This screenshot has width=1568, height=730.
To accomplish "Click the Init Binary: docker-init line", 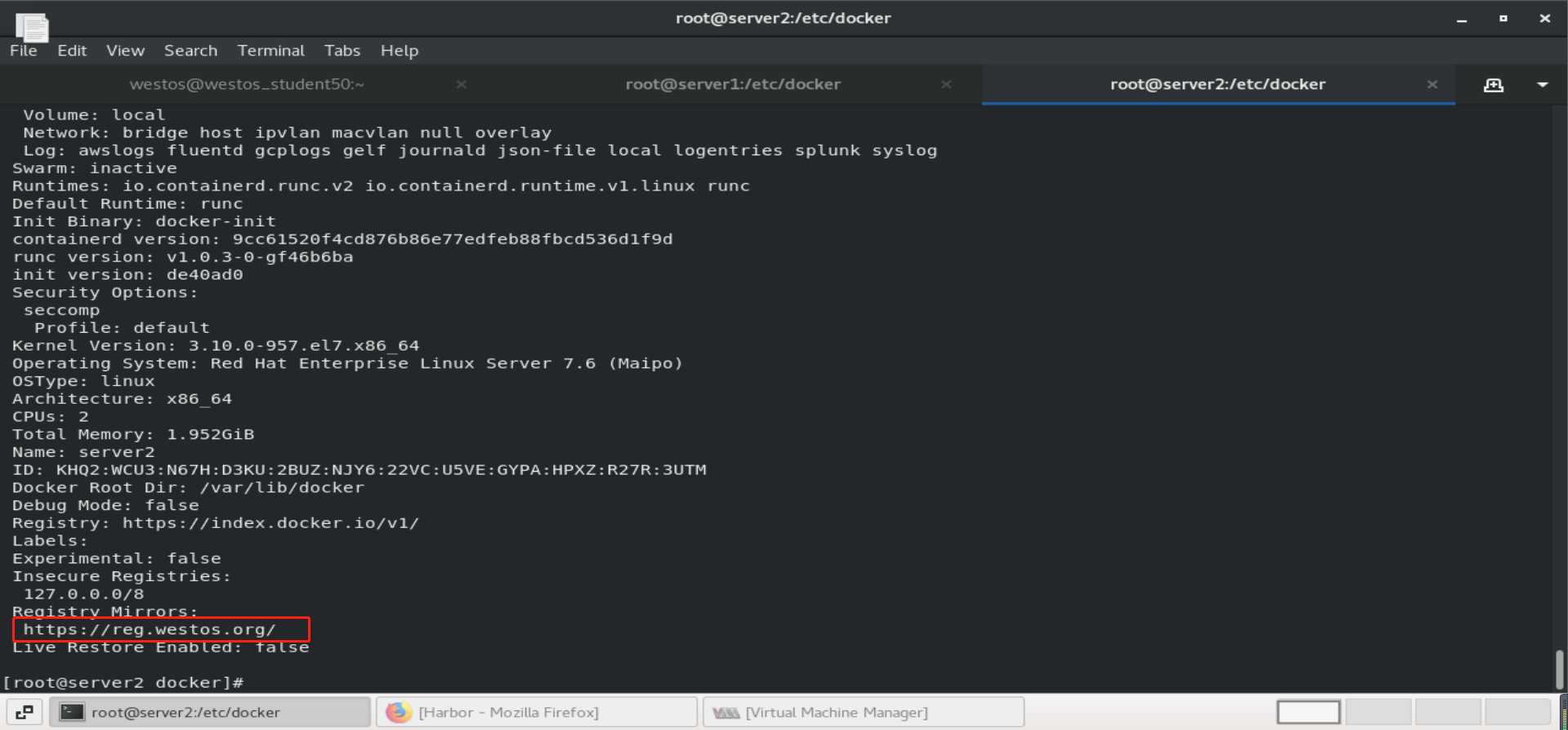I will tap(144, 222).
